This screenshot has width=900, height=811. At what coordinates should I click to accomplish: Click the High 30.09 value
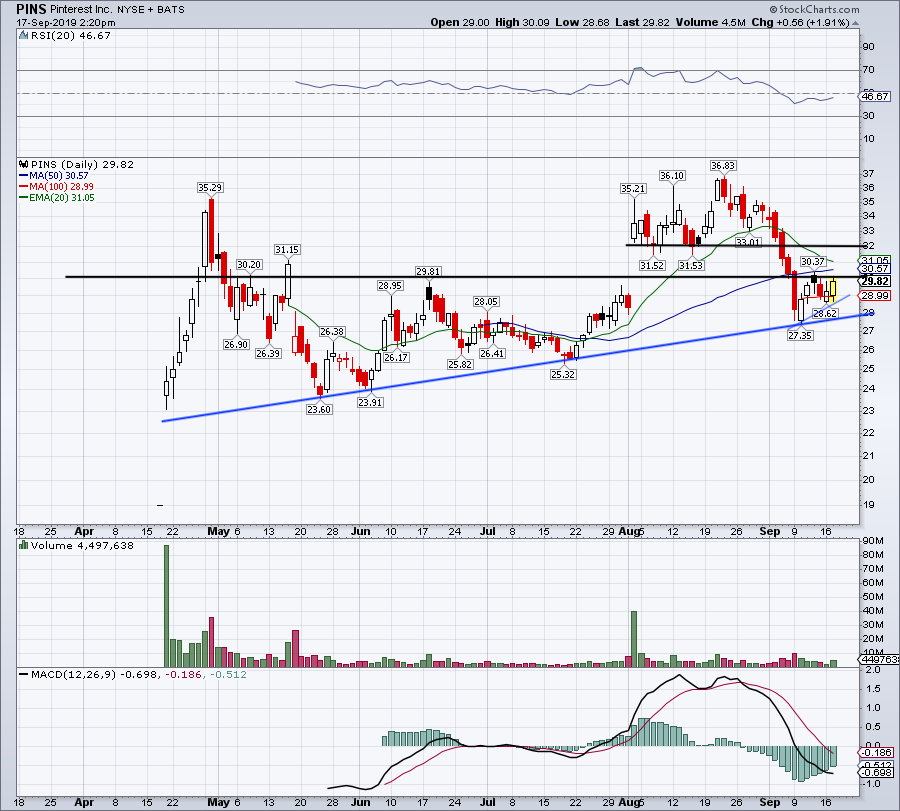click(522, 22)
